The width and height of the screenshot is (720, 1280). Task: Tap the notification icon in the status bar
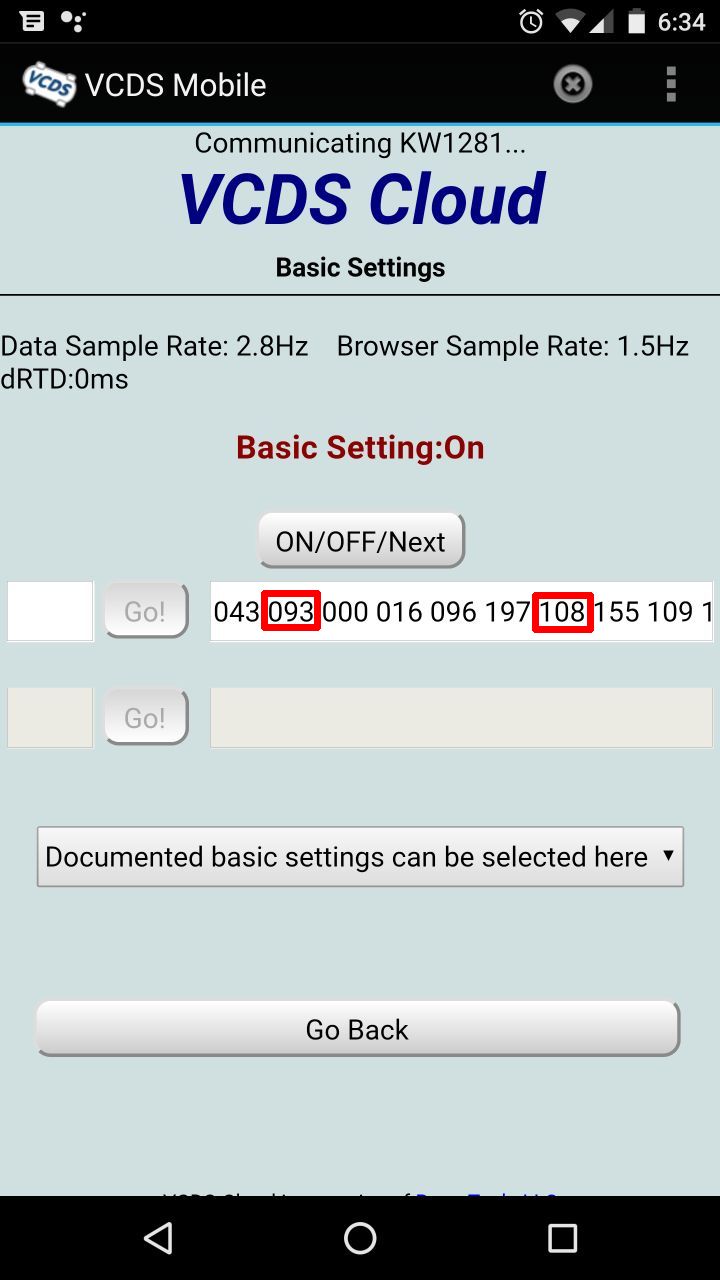tap(31, 21)
